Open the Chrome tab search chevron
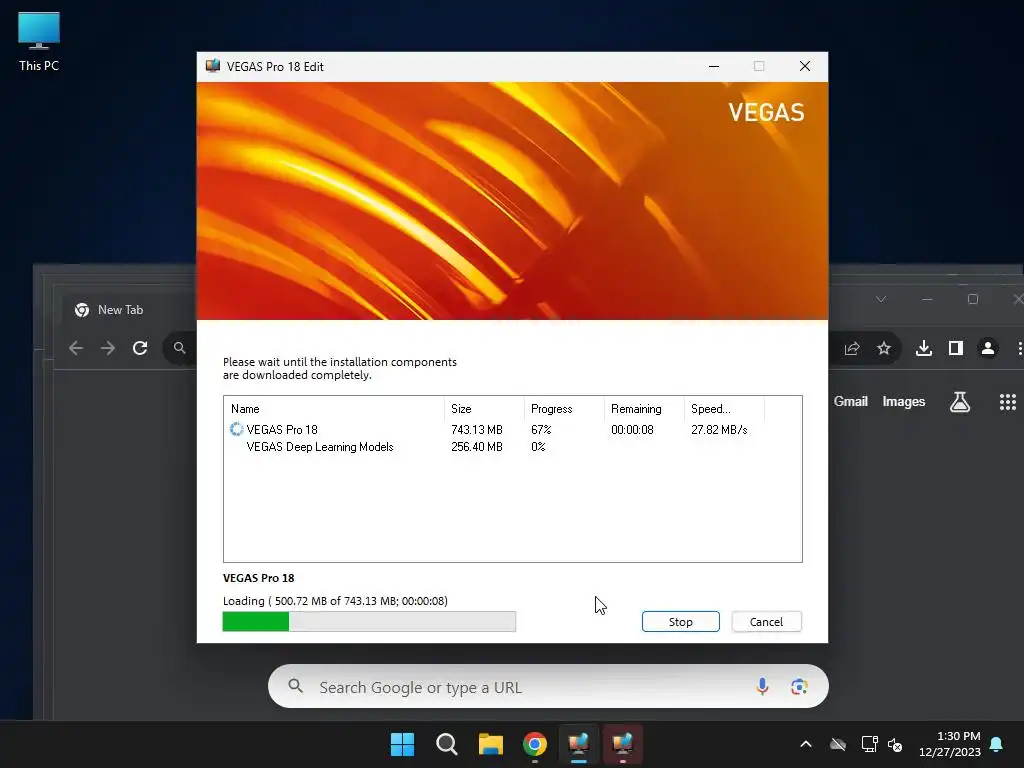The width and height of the screenshot is (1024, 768). tap(881, 299)
